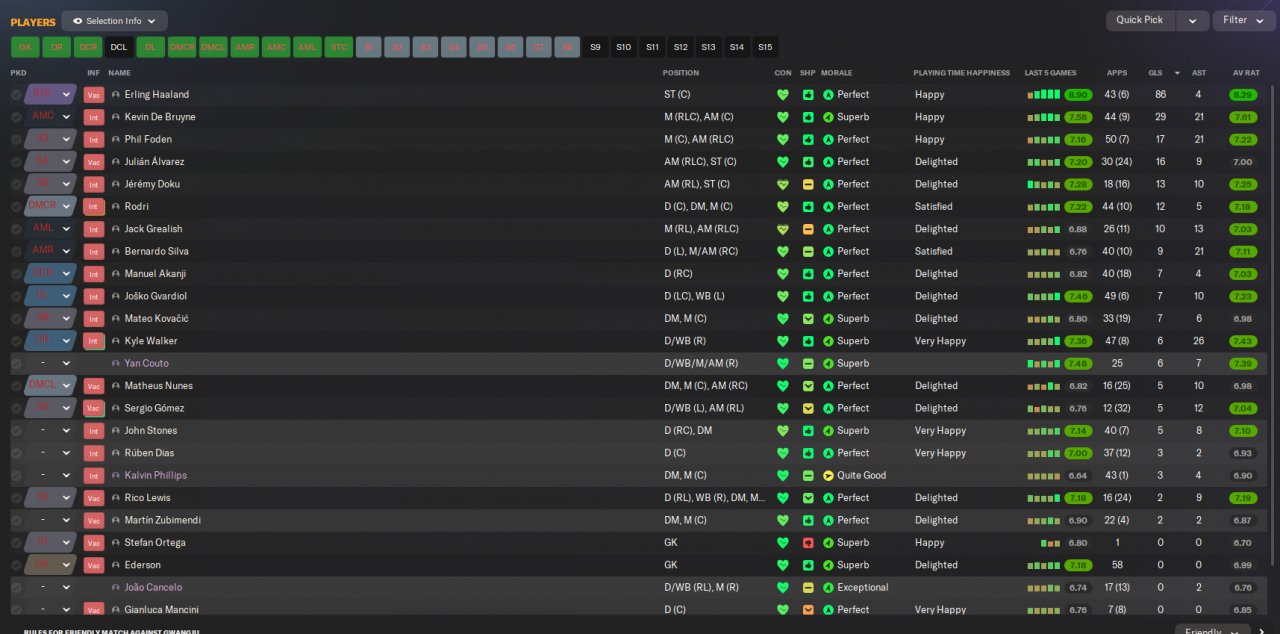The height and width of the screenshot is (634, 1280).
Task: Click Sergio Gómez's Vac status icon
Action: pos(94,408)
